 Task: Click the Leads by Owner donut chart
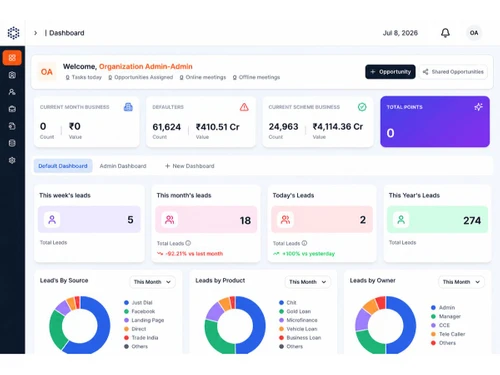click(386, 325)
